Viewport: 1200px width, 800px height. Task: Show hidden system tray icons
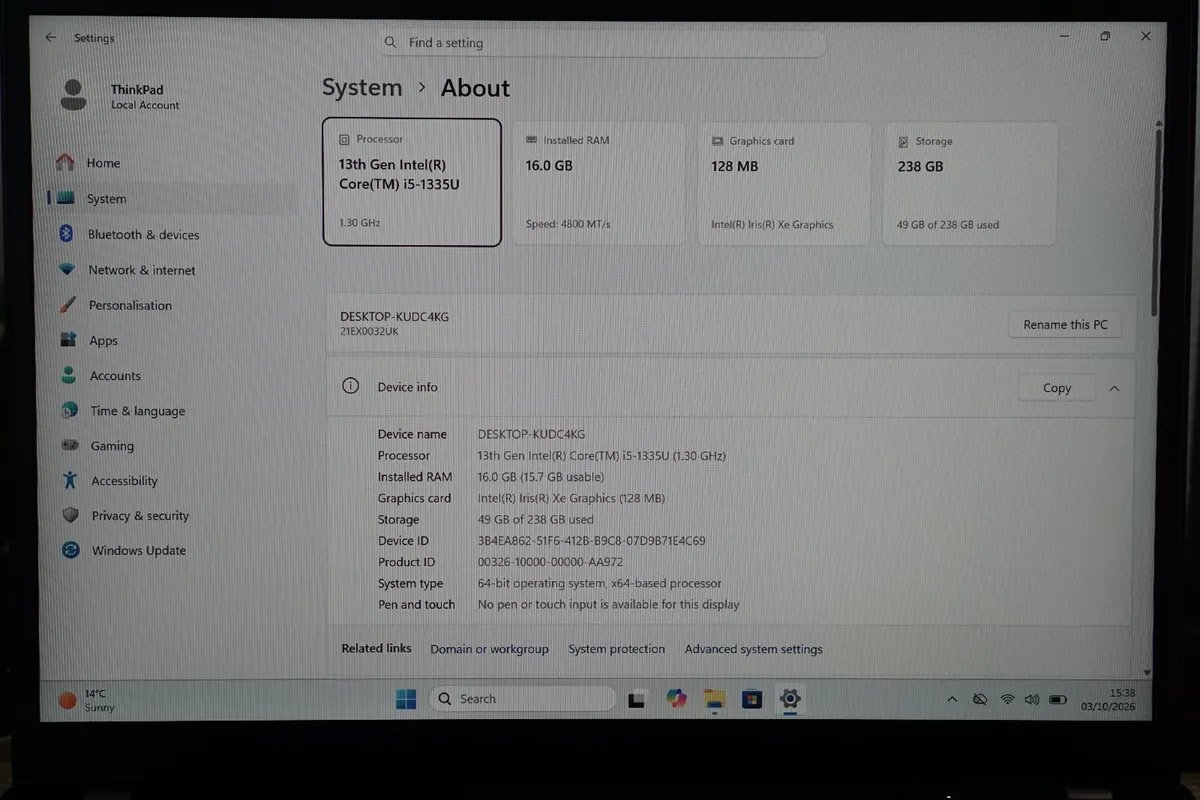[x=952, y=700]
